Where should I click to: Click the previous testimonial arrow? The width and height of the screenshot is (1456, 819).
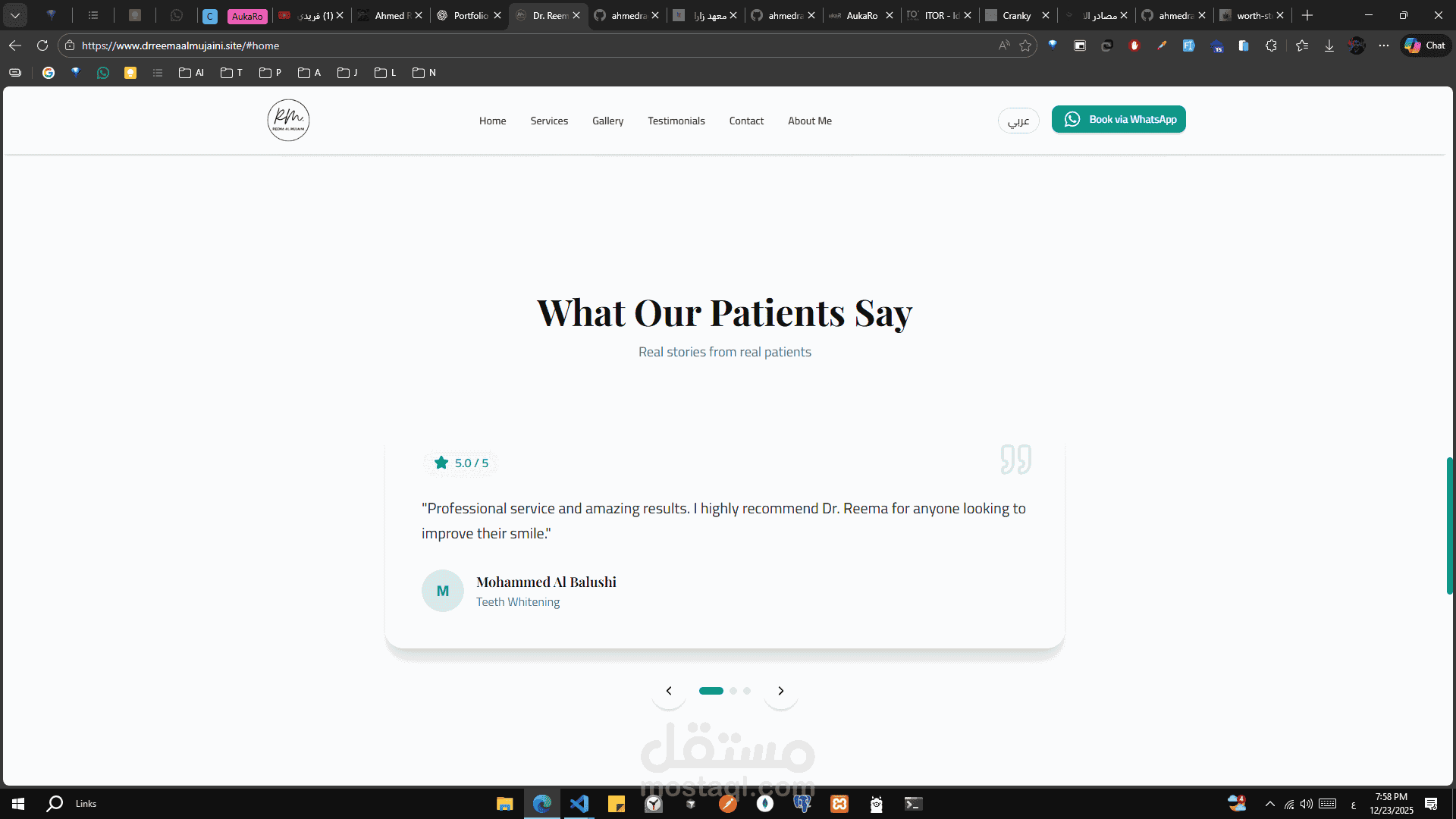(x=669, y=691)
